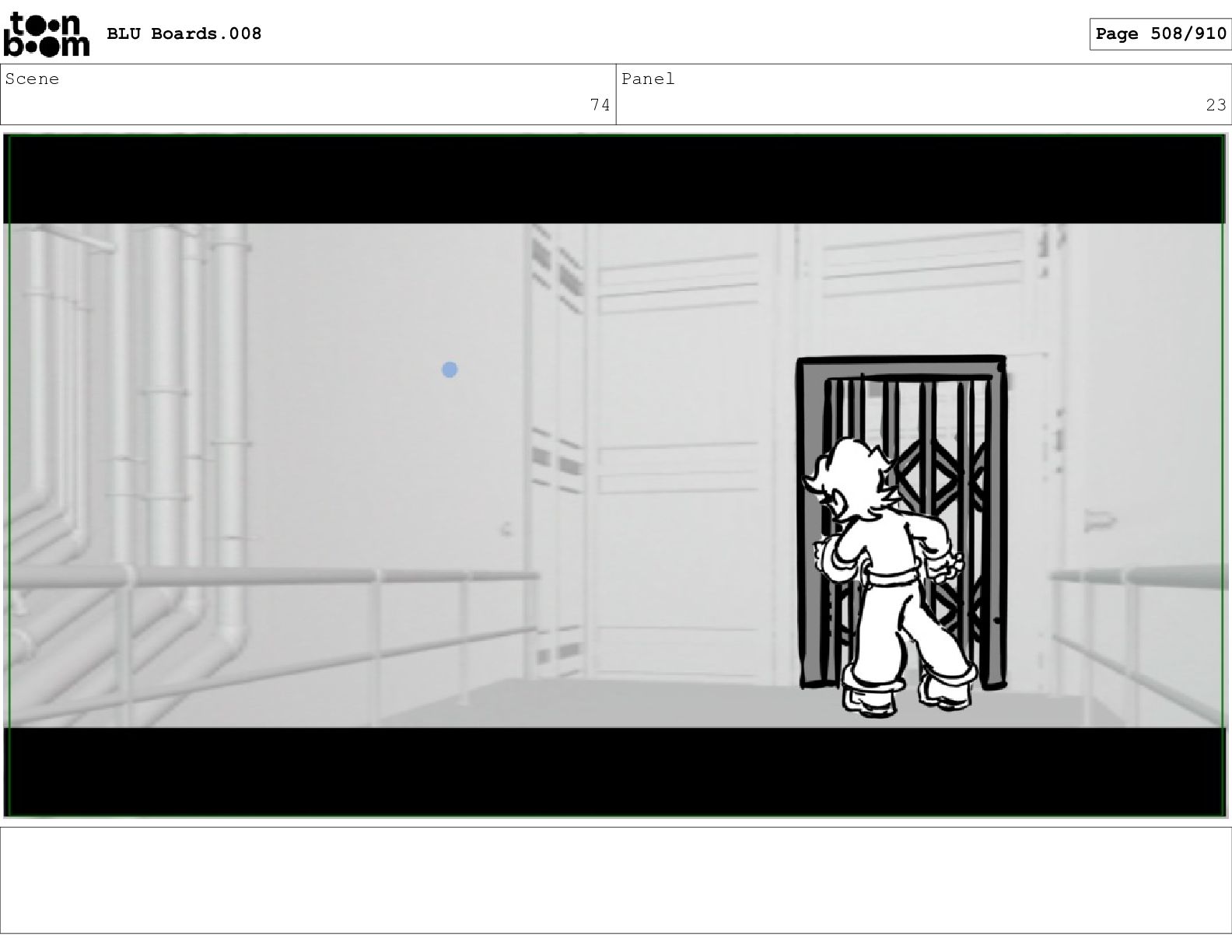1232x952 pixels.
Task: Click the 'Panel' label
Action: 648,79
